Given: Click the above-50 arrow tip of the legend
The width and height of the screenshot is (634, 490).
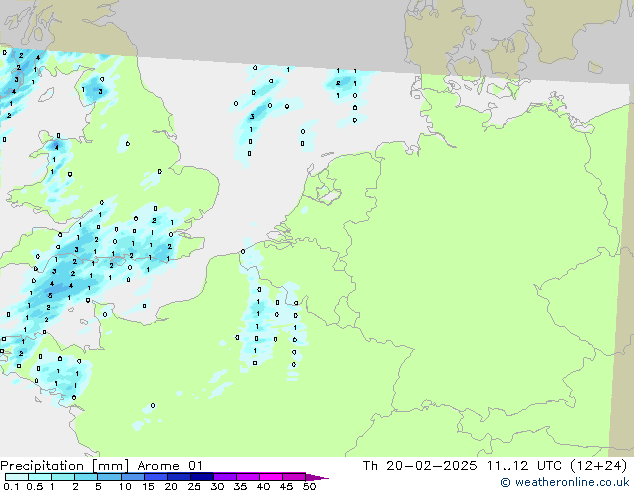Looking at the screenshot, I should tap(317, 477).
